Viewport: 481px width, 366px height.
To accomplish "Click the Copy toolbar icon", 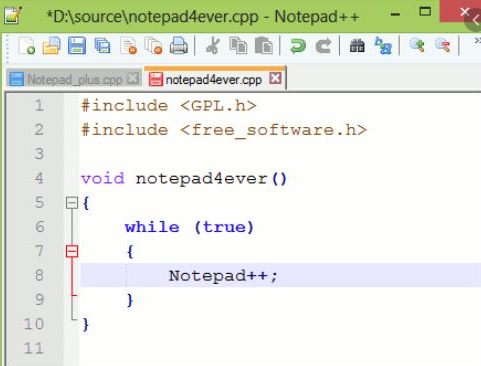I will (238, 46).
